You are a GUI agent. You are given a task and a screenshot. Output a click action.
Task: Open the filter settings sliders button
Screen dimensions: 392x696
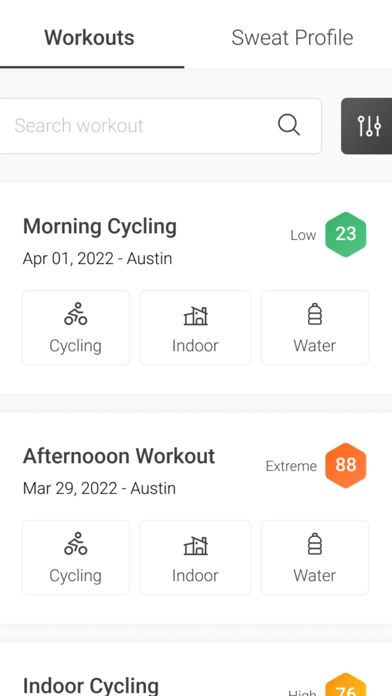pos(367,126)
